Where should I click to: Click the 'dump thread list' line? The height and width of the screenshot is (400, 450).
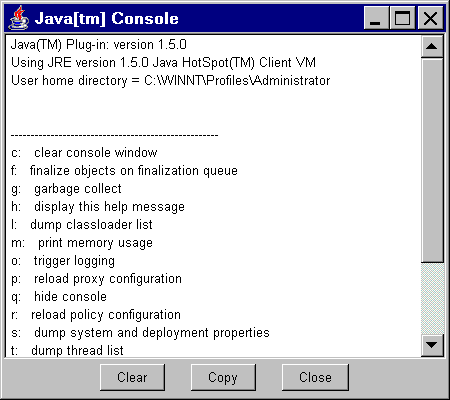click(67, 350)
